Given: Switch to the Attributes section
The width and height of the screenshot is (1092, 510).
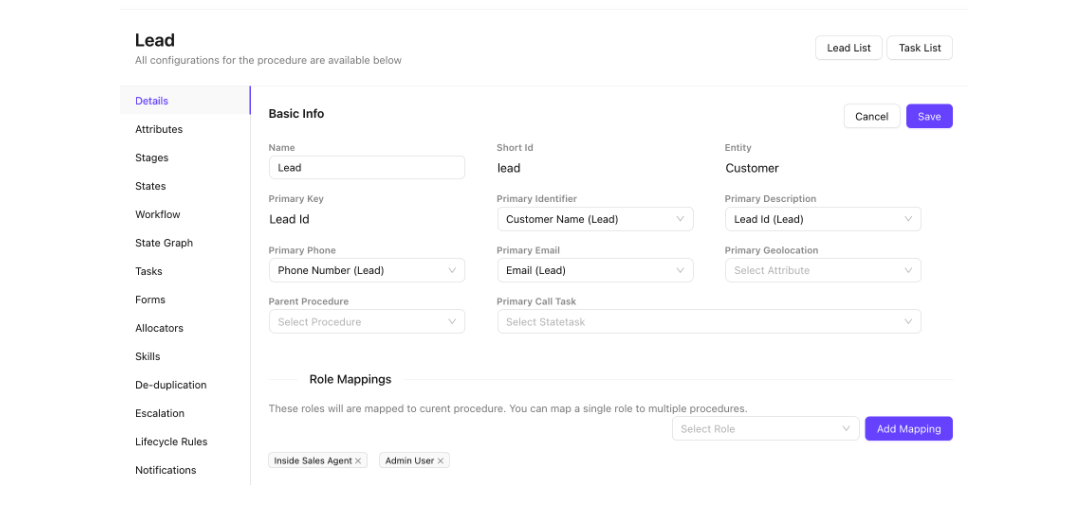Looking at the screenshot, I should point(159,129).
